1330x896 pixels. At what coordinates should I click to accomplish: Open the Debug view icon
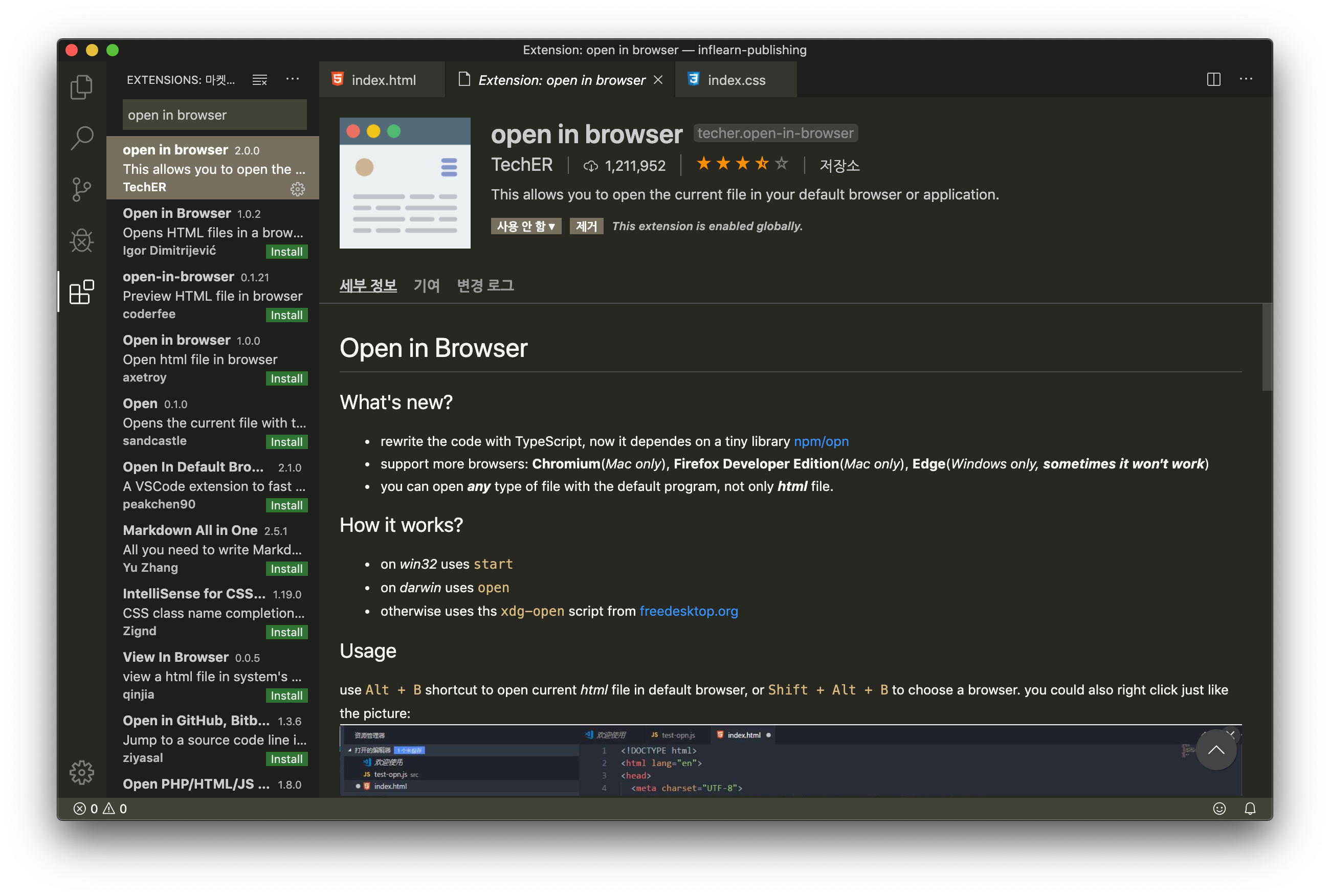point(81,240)
